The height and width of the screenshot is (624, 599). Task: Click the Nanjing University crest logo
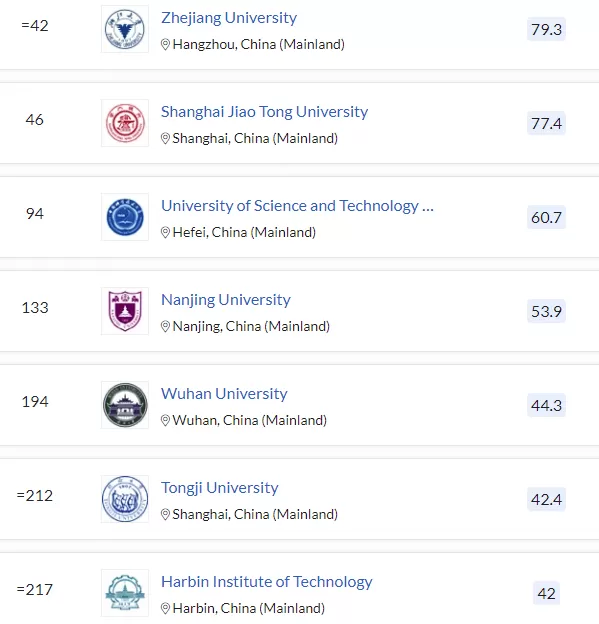125,311
